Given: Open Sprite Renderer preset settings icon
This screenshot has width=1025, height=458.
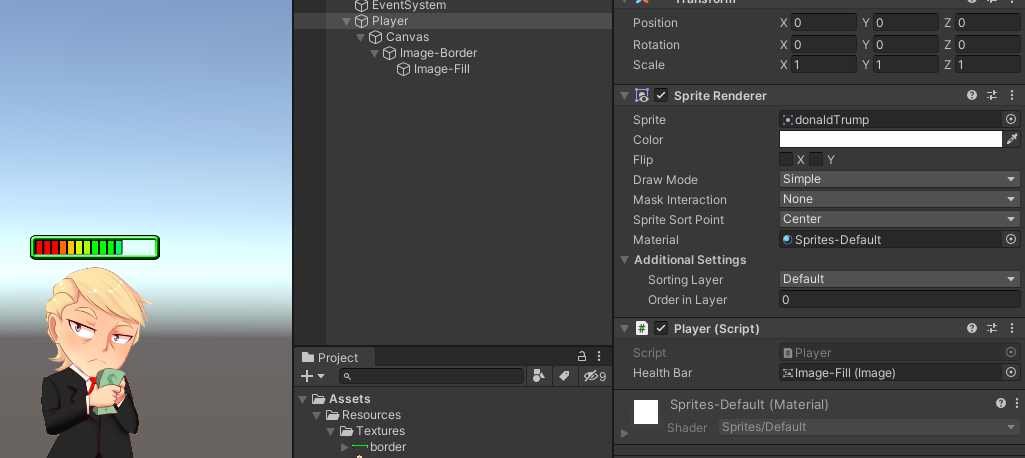Looking at the screenshot, I should (x=992, y=95).
